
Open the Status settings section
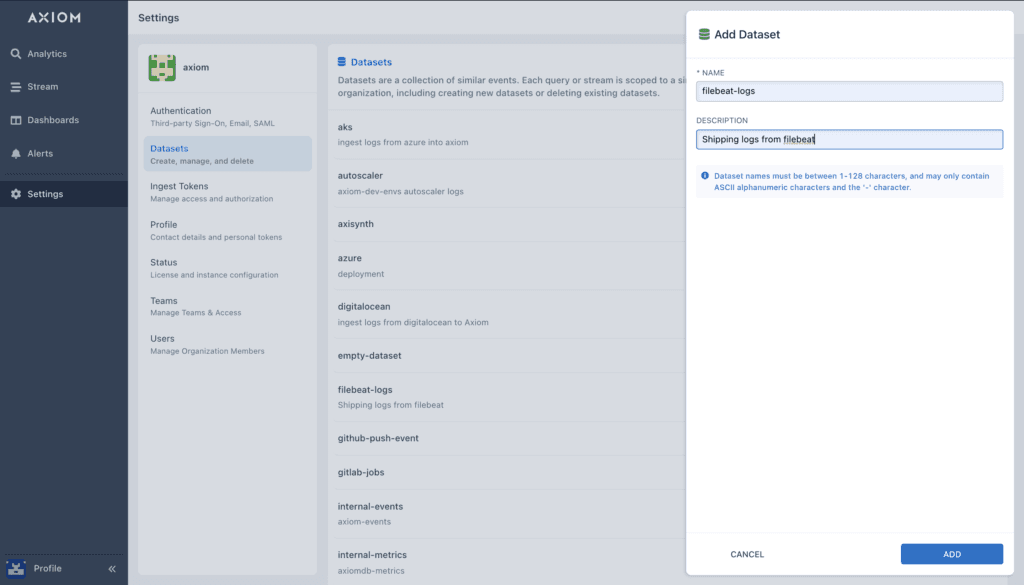click(227, 268)
